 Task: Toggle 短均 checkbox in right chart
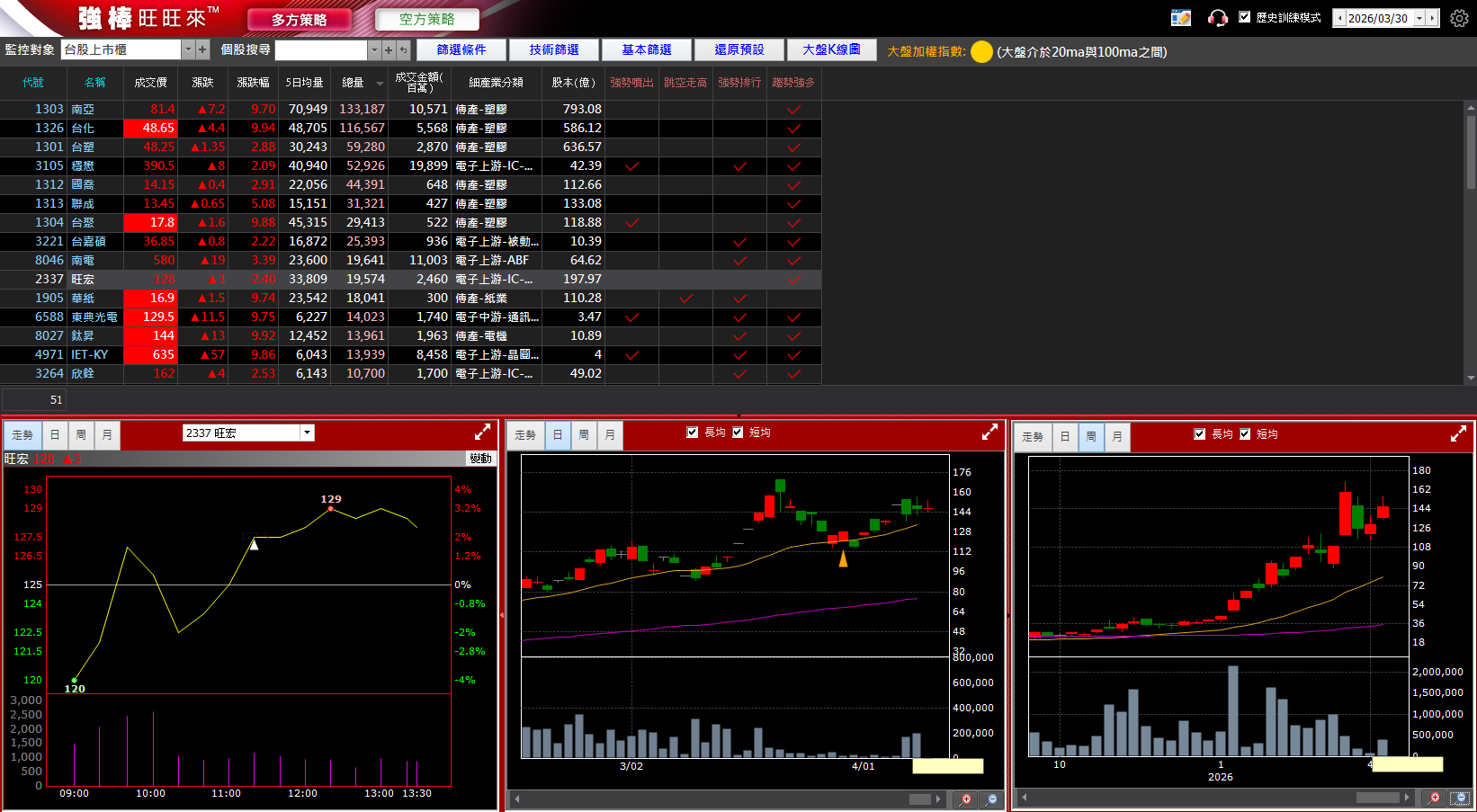(1245, 434)
